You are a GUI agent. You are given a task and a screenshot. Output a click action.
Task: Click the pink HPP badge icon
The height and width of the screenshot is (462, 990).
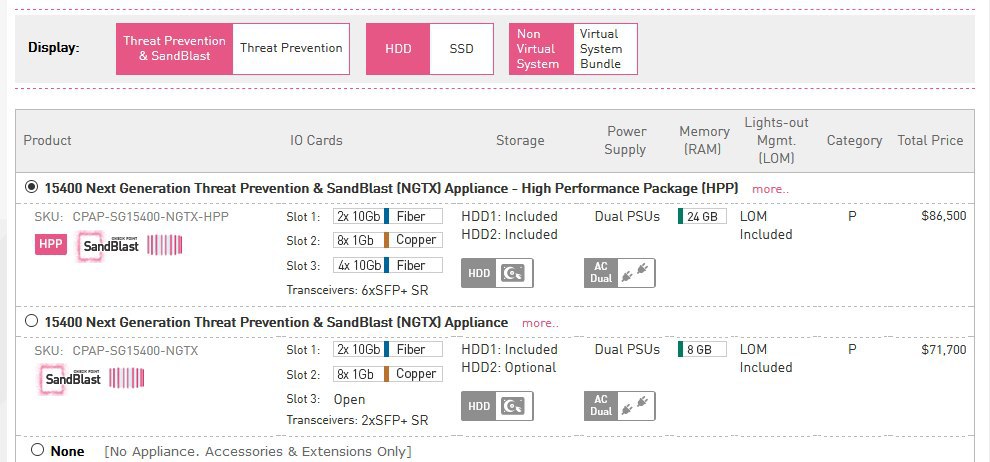click(x=51, y=244)
